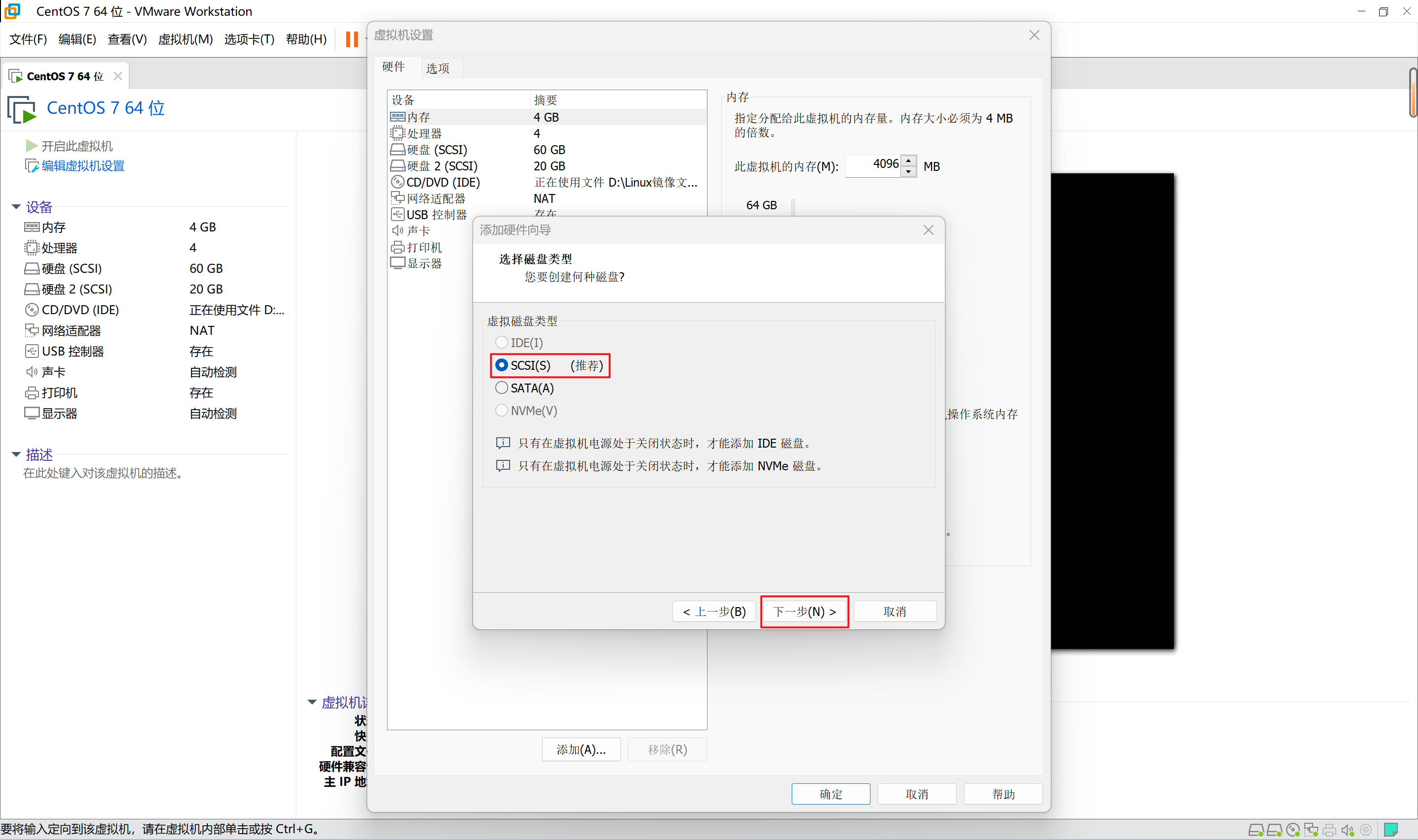This screenshot has width=1418, height=840.
Task: Switch to the 选项 tab in settings
Action: (x=437, y=68)
